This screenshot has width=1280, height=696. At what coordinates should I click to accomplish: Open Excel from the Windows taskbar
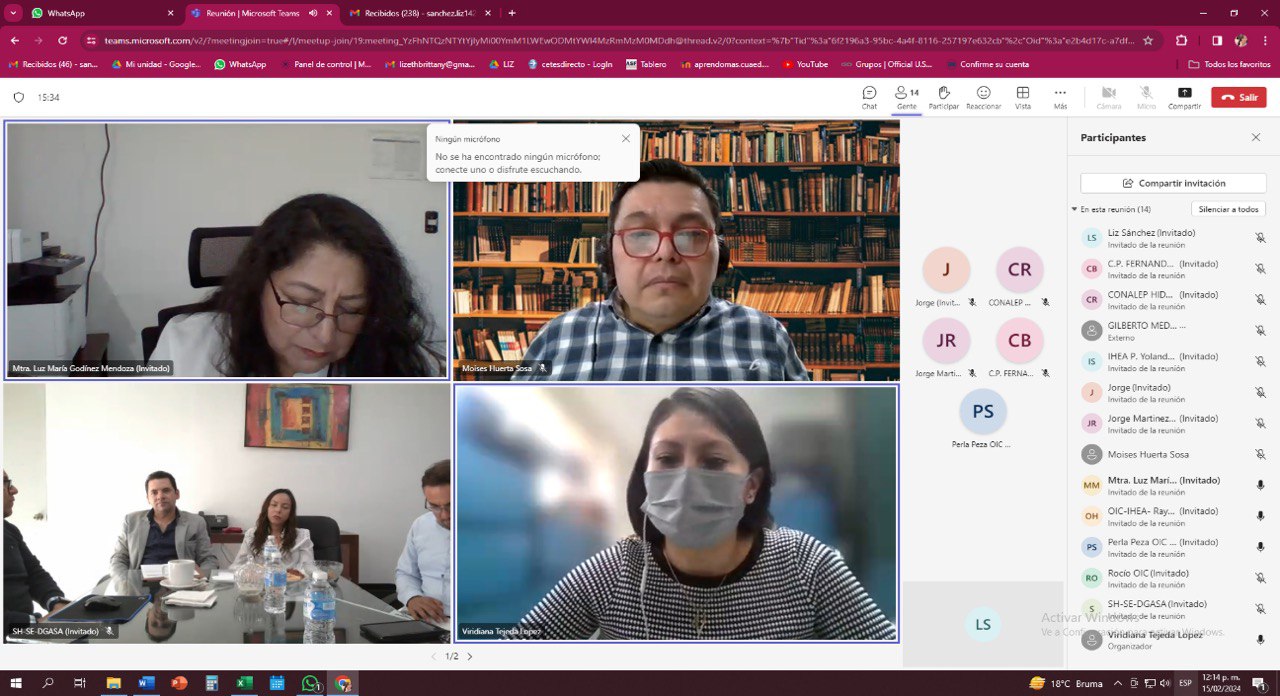point(244,683)
